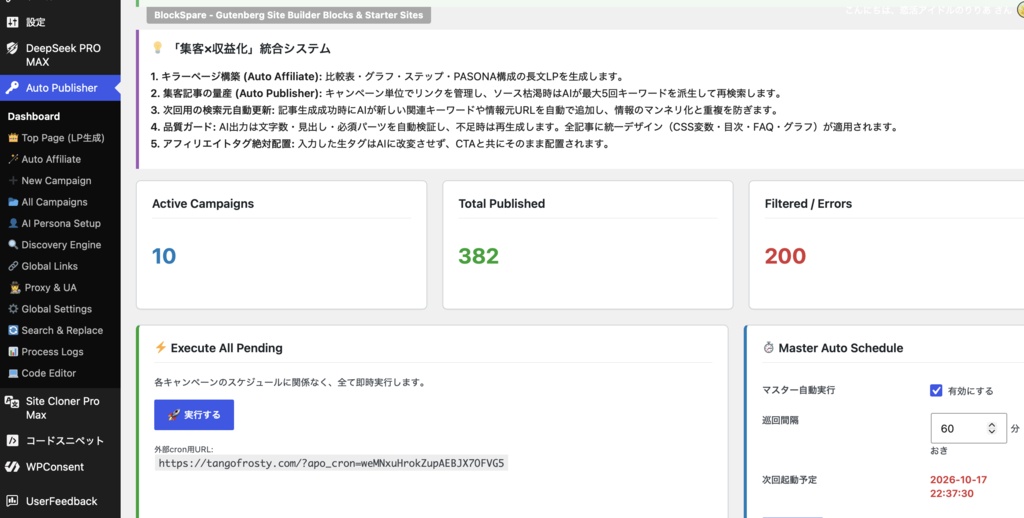Click the BlockSpare plugin notice label
The image size is (1024, 518).
click(289, 14)
